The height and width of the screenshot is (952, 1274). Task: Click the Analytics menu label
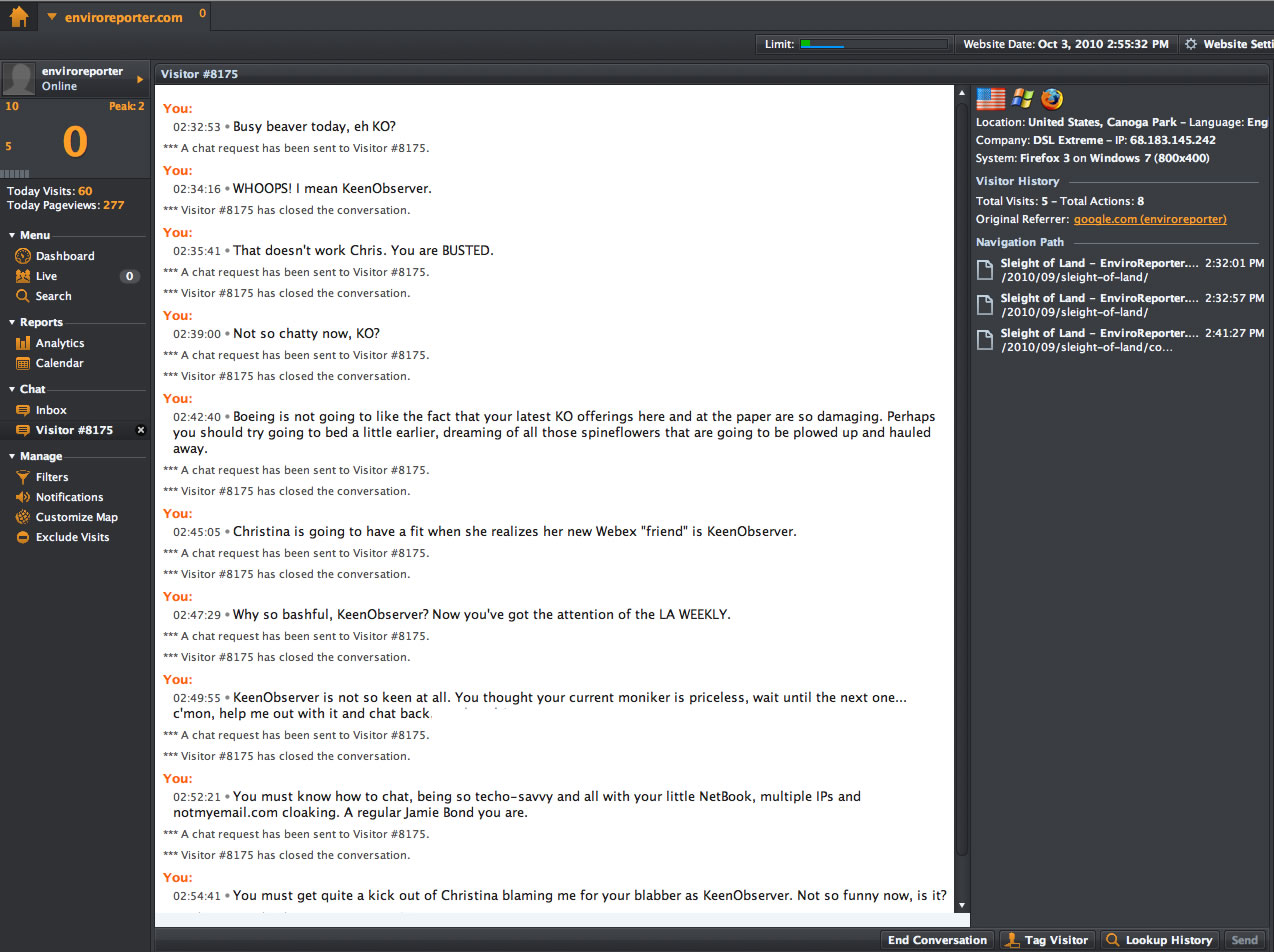[60, 343]
